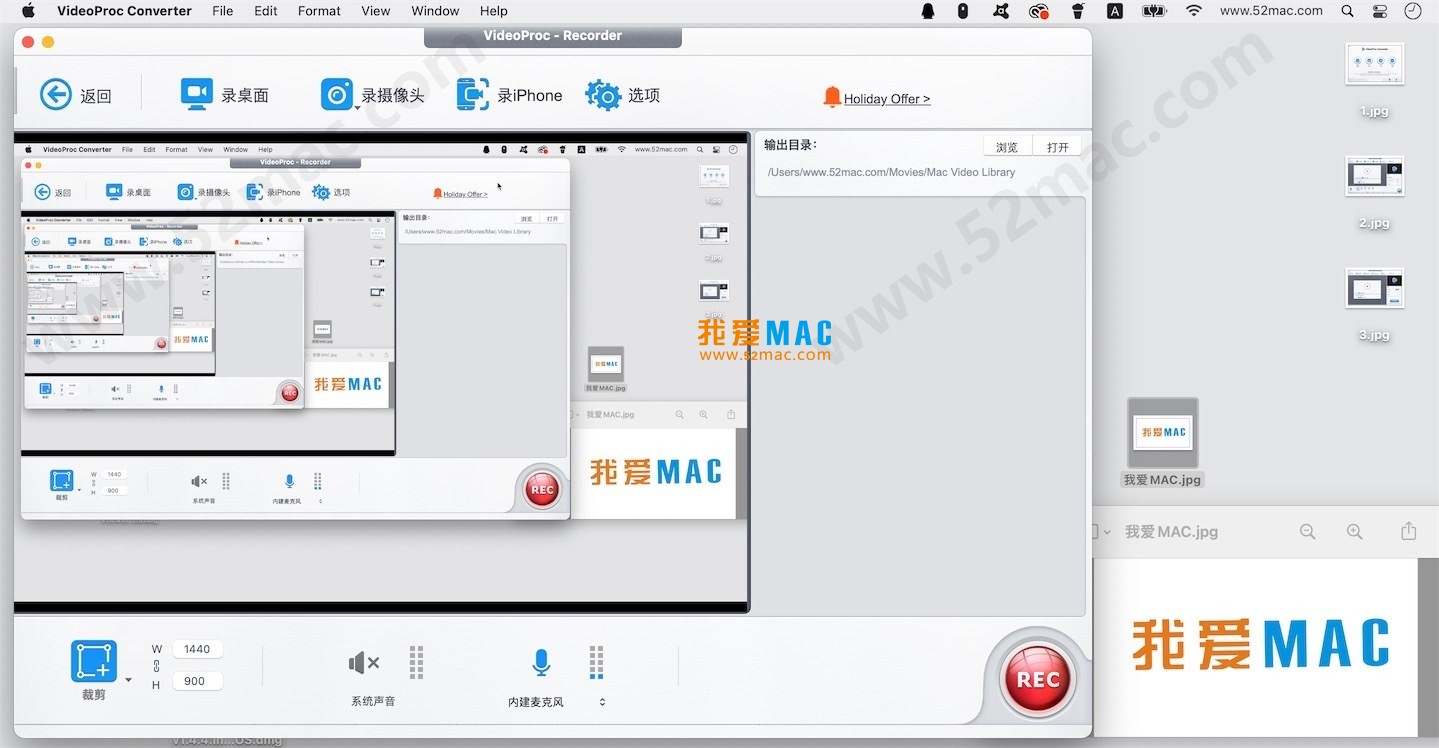Open the Window menu
This screenshot has height=748, width=1439.
[x=435, y=11]
